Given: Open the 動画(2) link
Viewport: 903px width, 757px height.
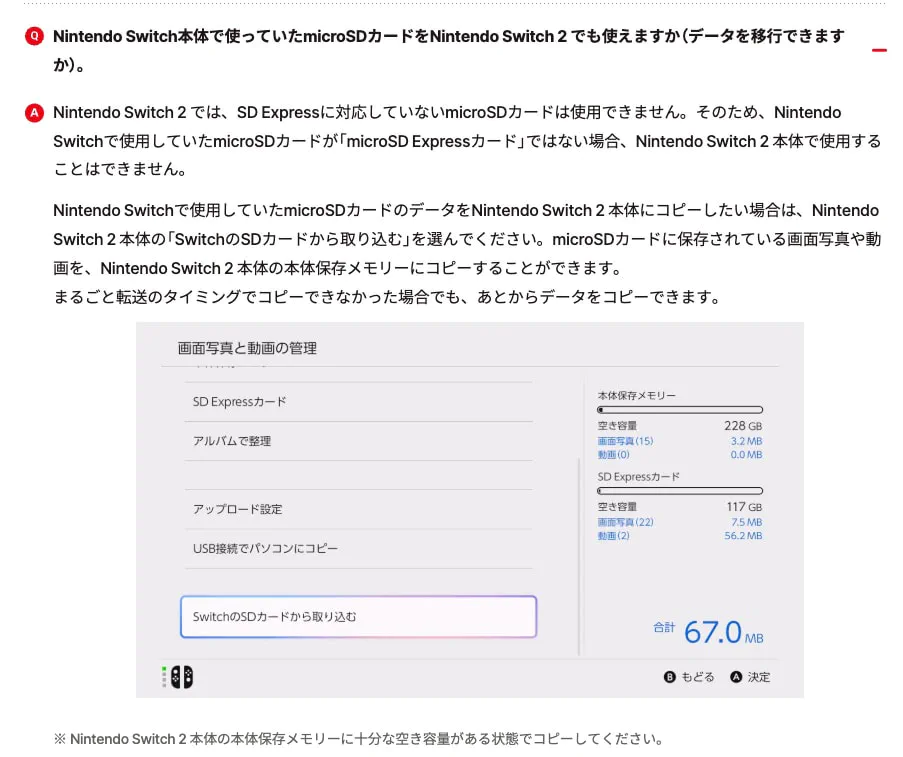Looking at the screenshot, I should (x=614, y=535).
